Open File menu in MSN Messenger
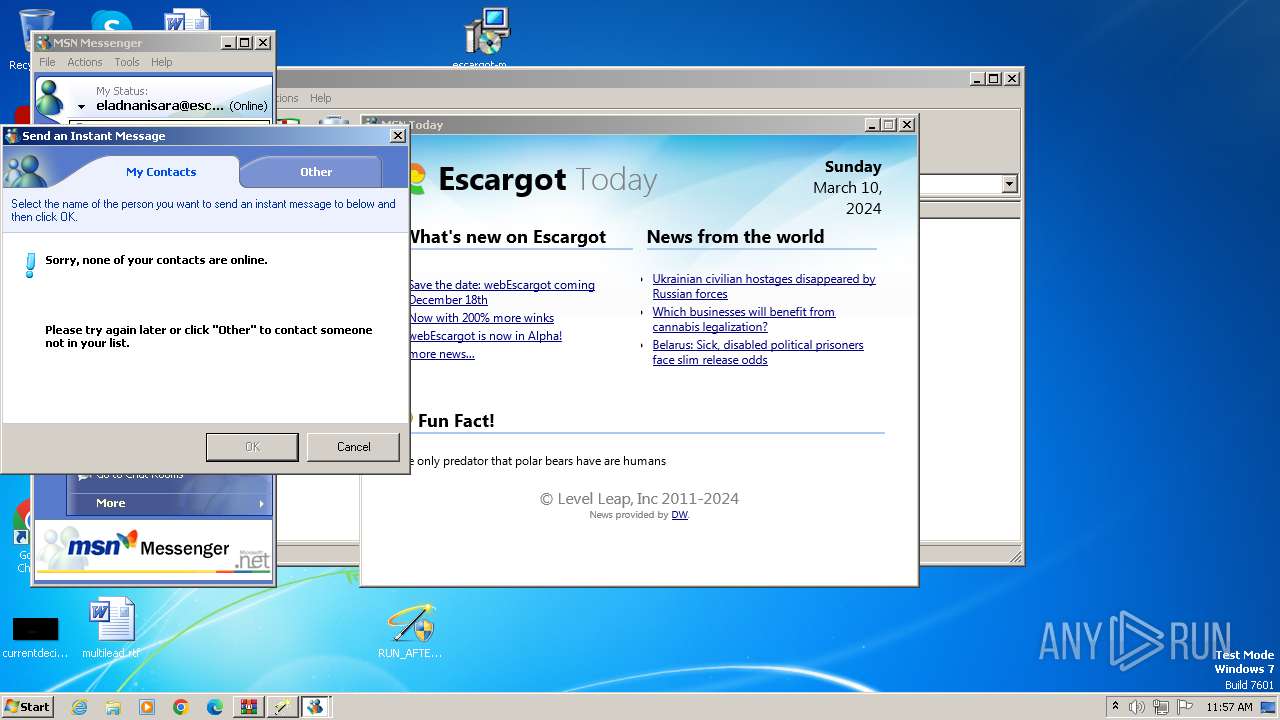This screenshot has height=720, width=1280. pos(47,62)
